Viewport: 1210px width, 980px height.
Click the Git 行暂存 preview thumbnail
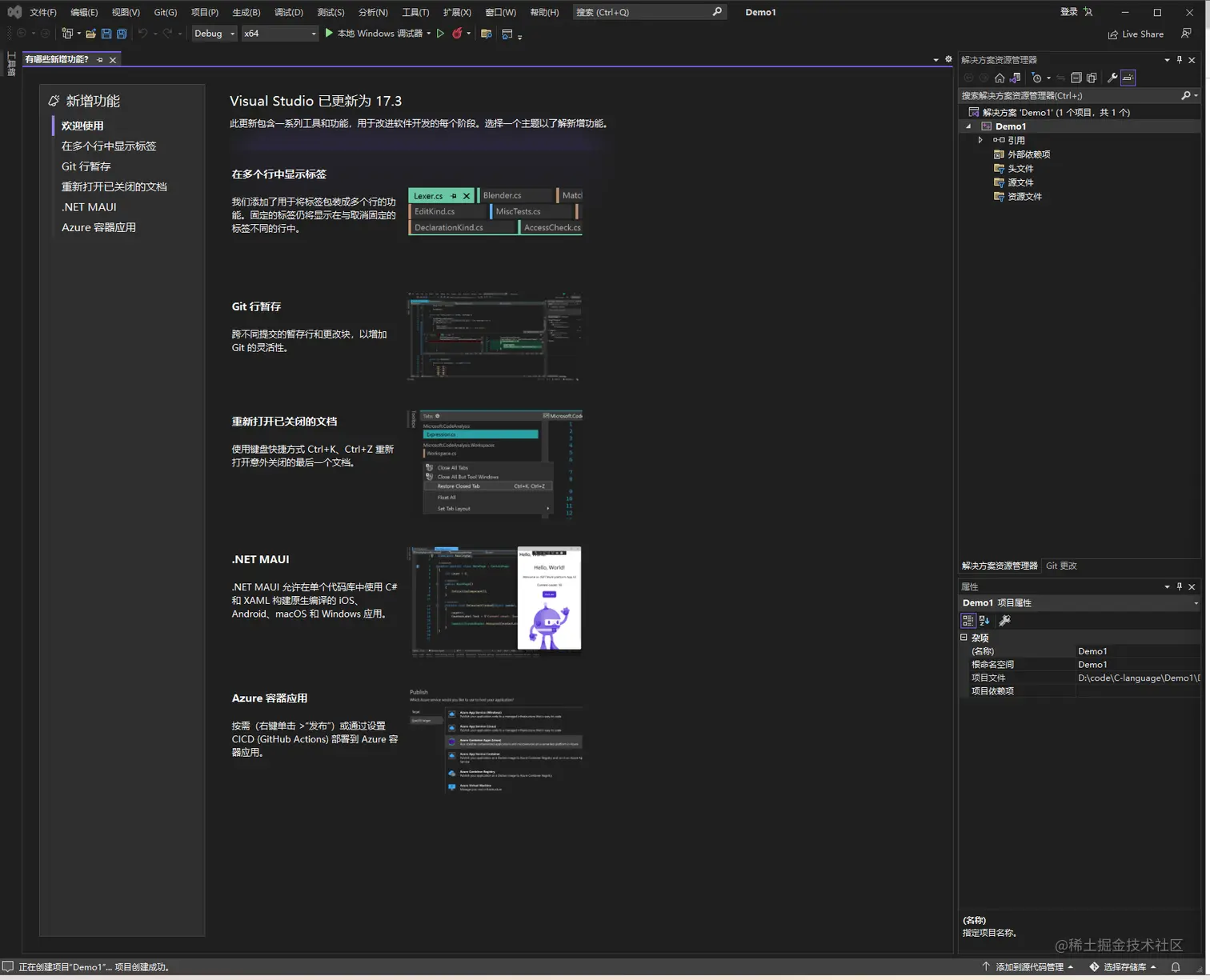[x=495, y=336]
